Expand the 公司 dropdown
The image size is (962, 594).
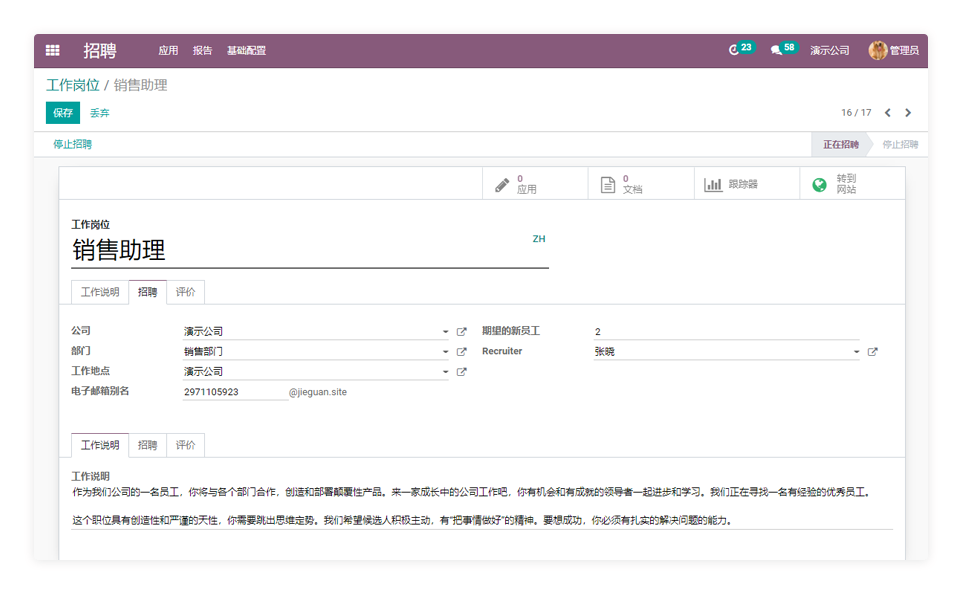445,332
